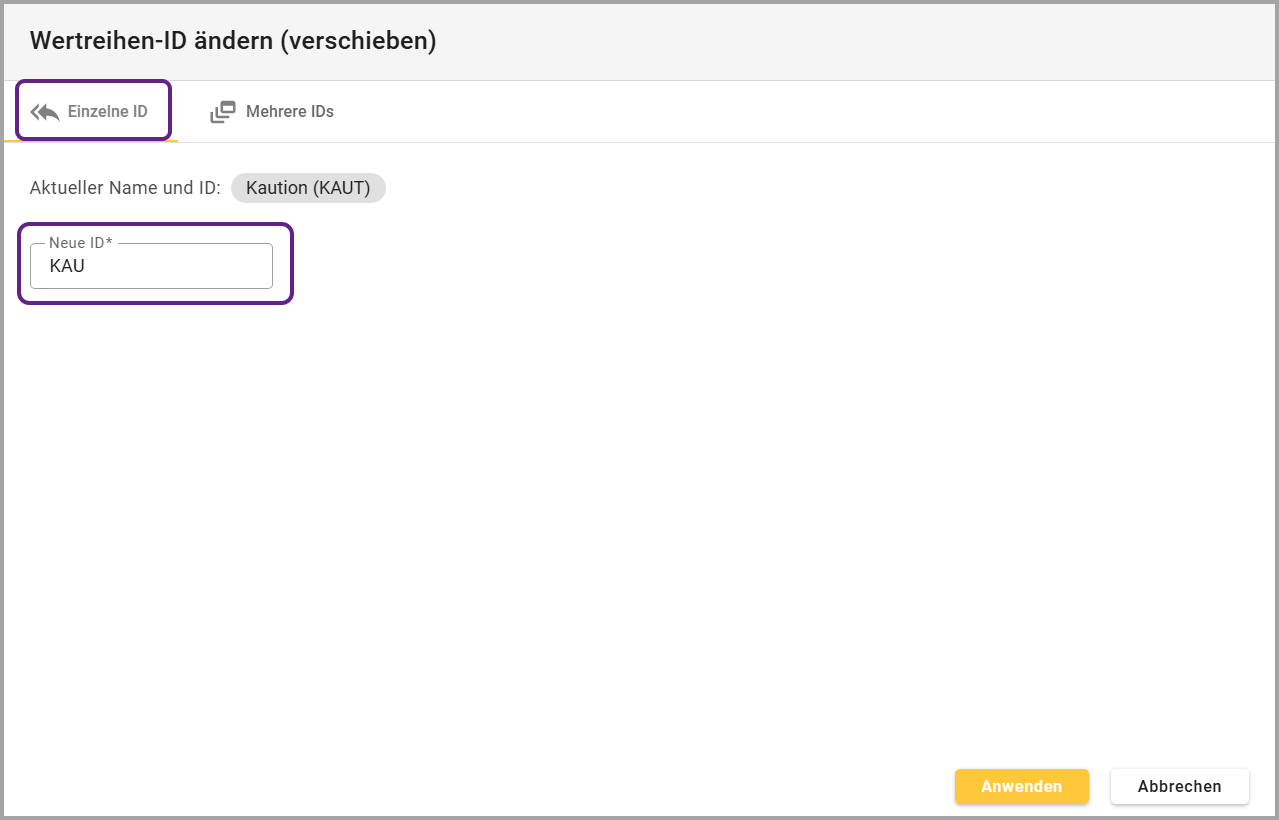Focus the Neue ID input field
The width and height of the screenshot is (1279, 820).
(x=170, y=267)
